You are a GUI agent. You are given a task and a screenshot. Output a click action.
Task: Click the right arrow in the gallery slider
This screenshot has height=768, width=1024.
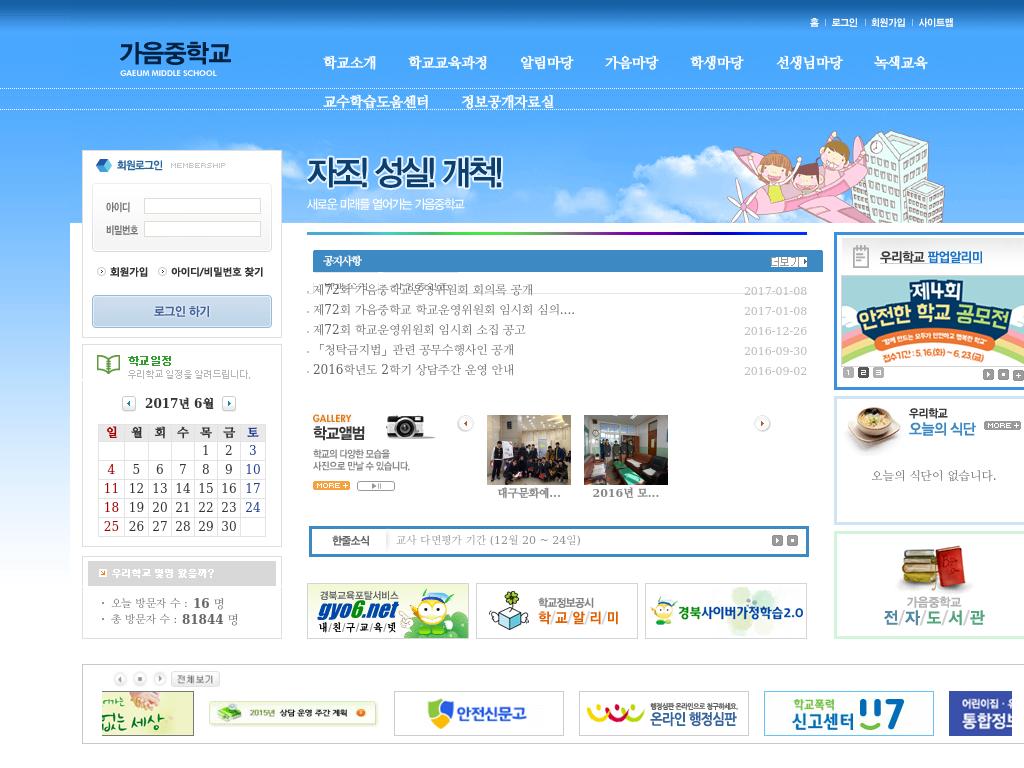point(763,424)
